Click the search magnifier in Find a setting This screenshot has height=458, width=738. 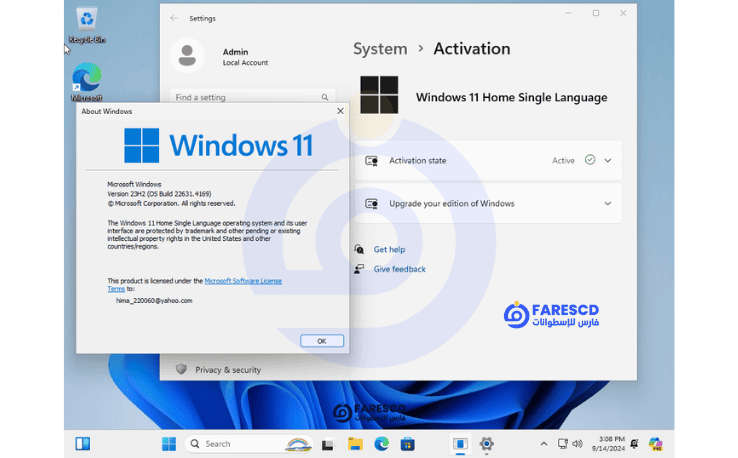click(x=325, y=97)
